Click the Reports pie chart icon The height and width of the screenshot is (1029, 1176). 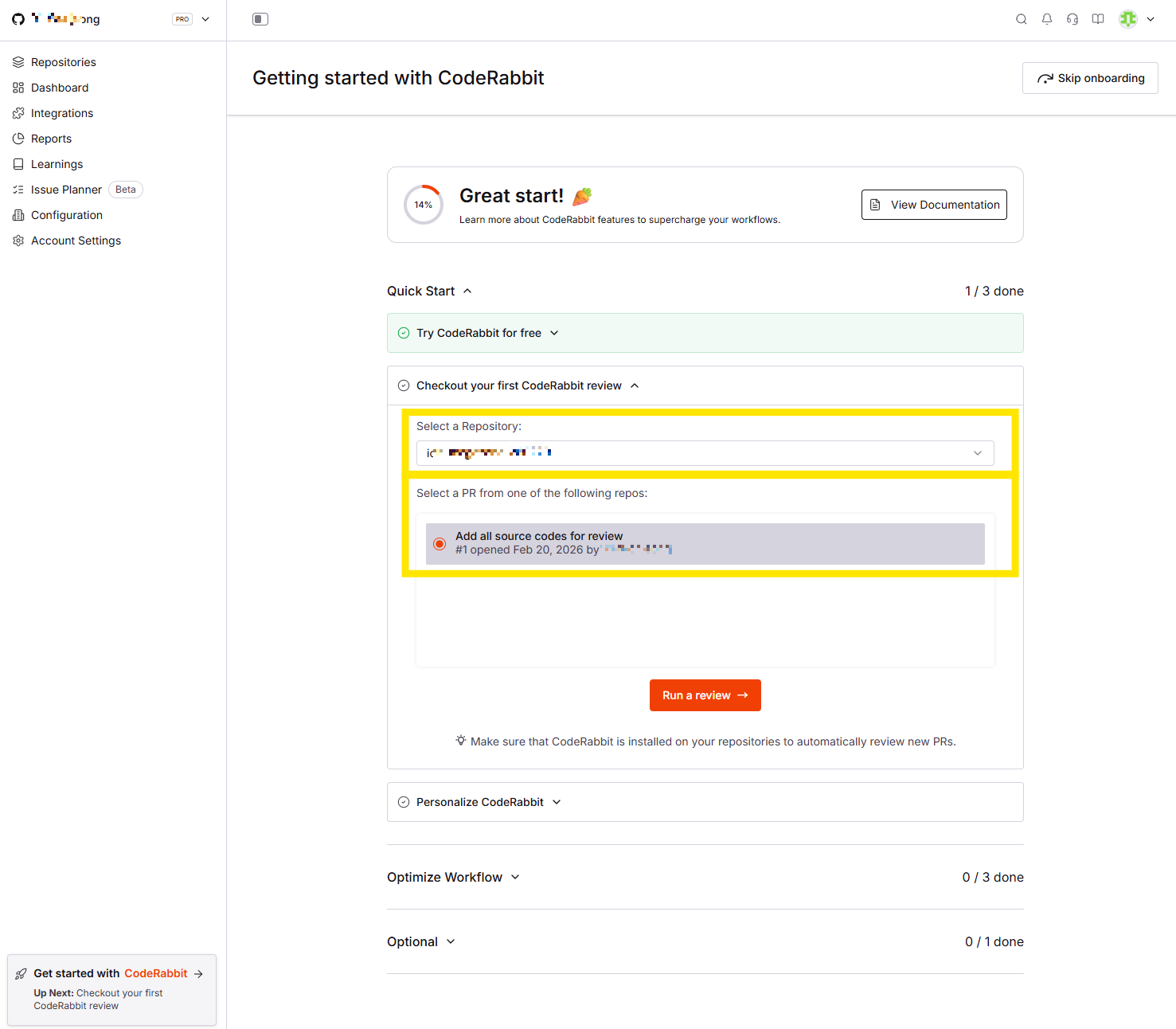(18, 139)
